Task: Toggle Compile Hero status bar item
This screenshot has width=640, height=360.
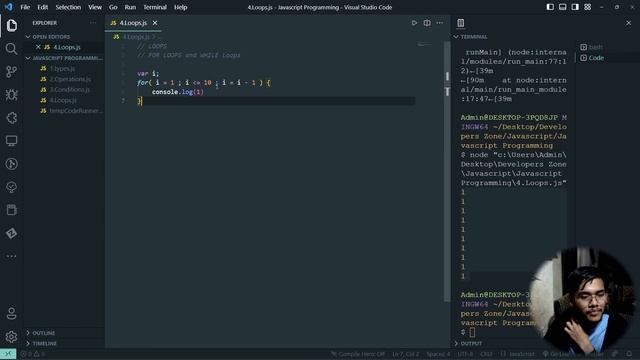Action: pos(358,354)
